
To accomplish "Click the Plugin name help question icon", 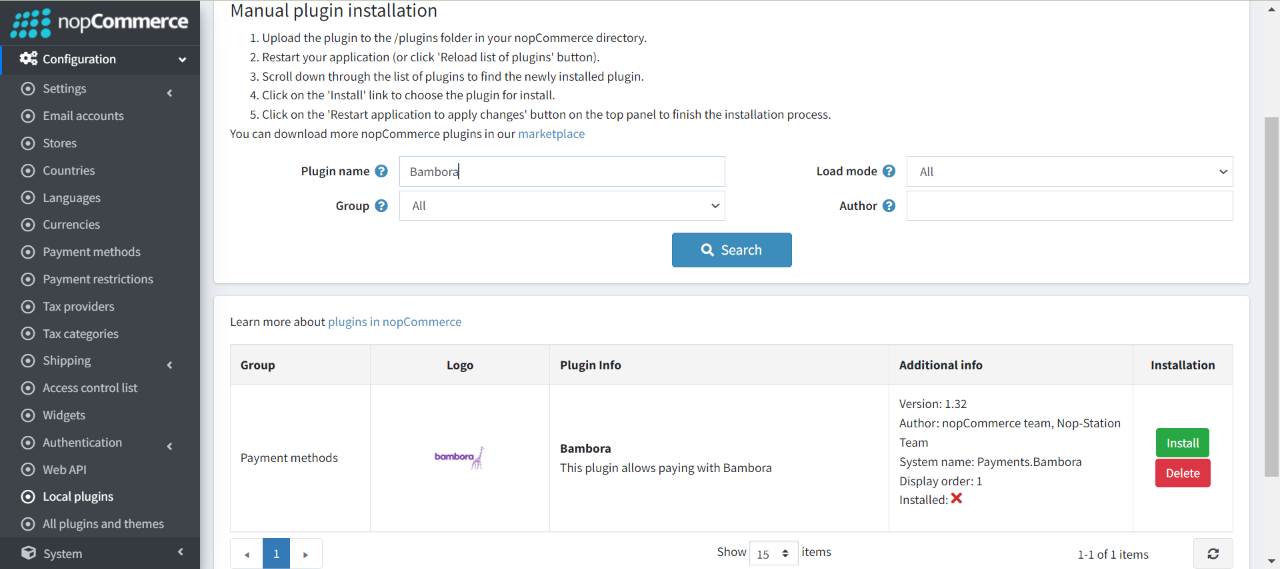I will tap(381, 171).
